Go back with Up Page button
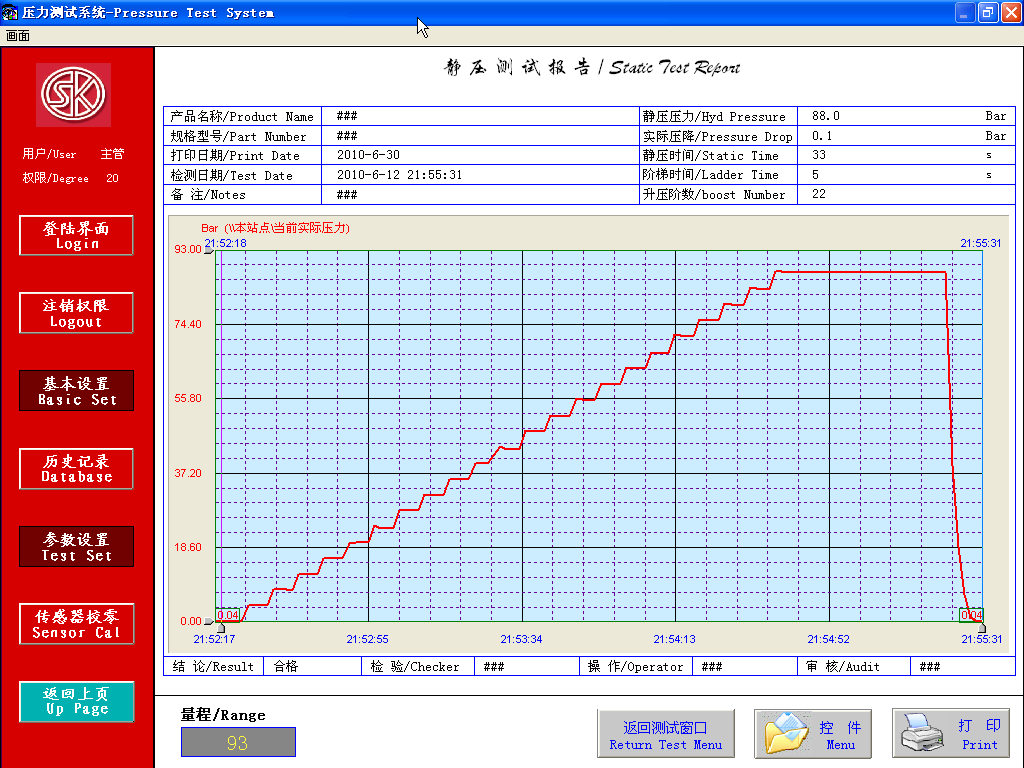 (x=76, y=701)
